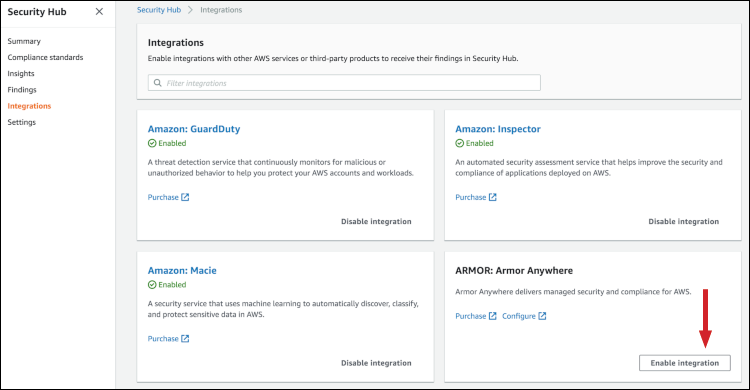Open Armor Anywhere Configure link
Screen dimensions: 750x390
point(518,316)
